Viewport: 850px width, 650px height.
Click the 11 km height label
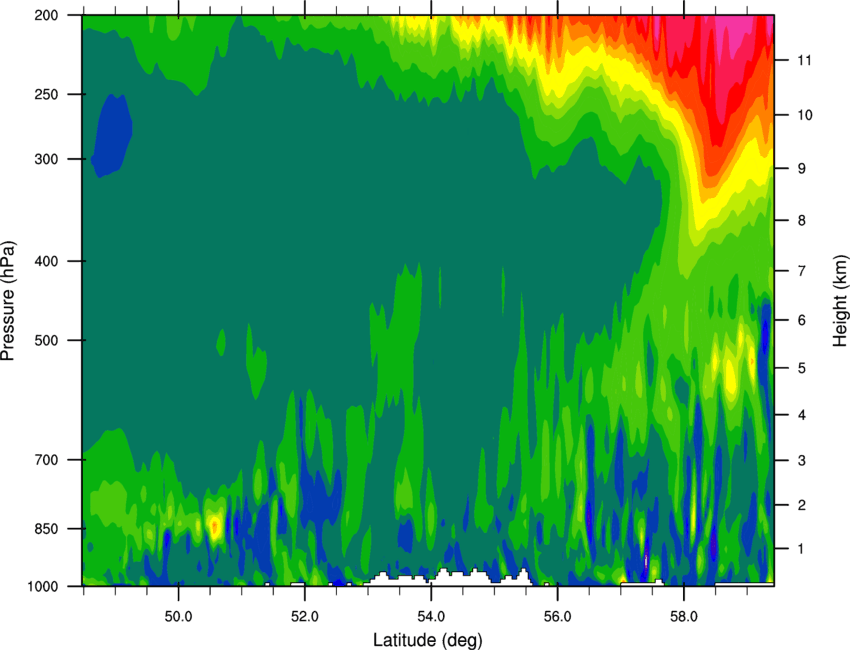point(804,60)
